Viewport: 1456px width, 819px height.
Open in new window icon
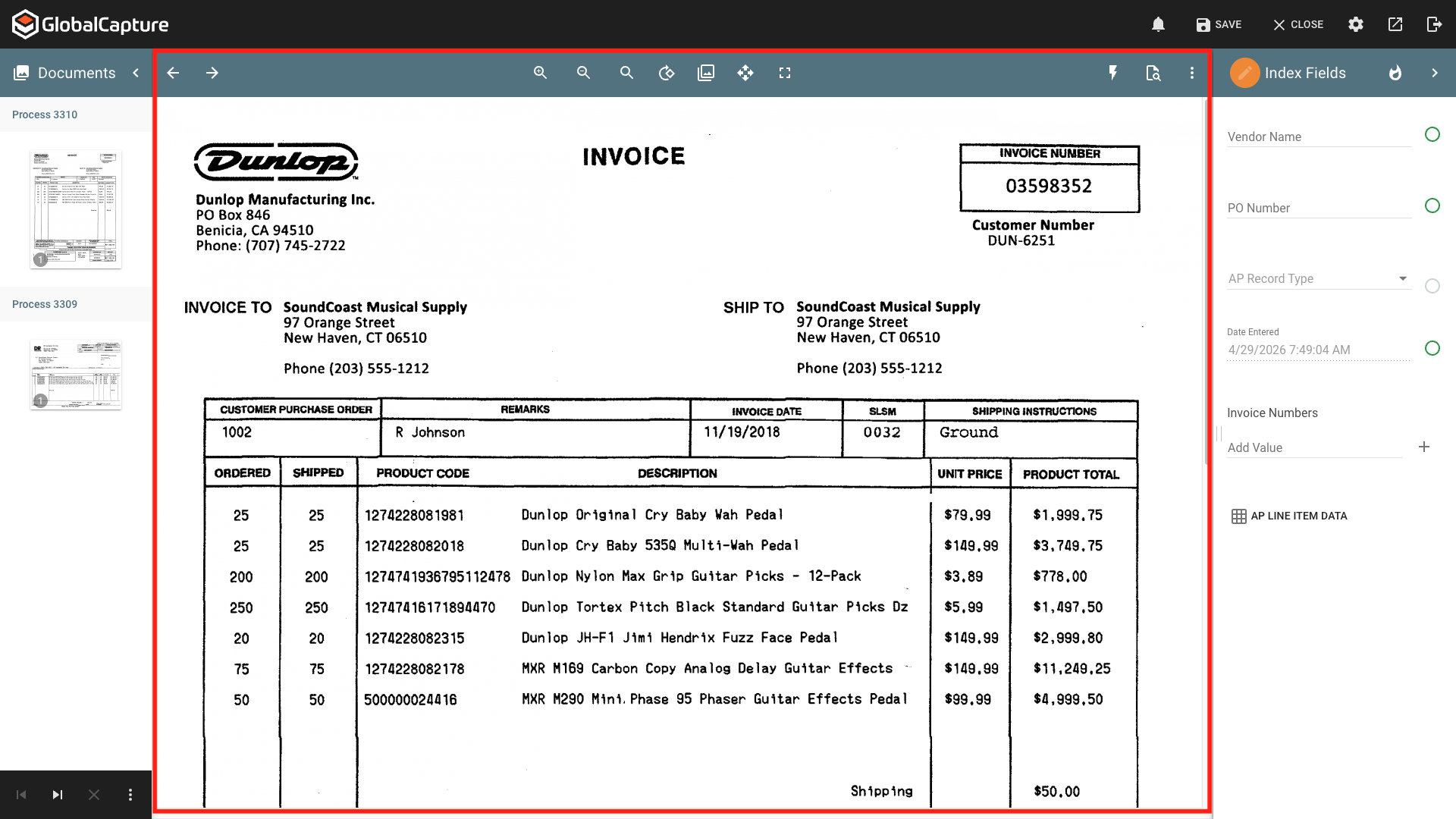[x=1395, y=24]
